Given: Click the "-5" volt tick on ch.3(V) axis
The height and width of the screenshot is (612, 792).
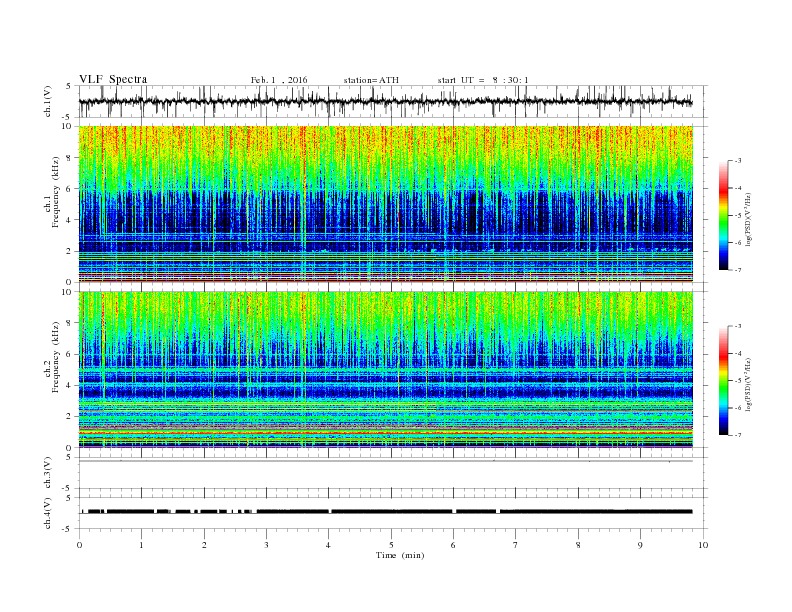Looking at the screenshot, I should point(67,488).
